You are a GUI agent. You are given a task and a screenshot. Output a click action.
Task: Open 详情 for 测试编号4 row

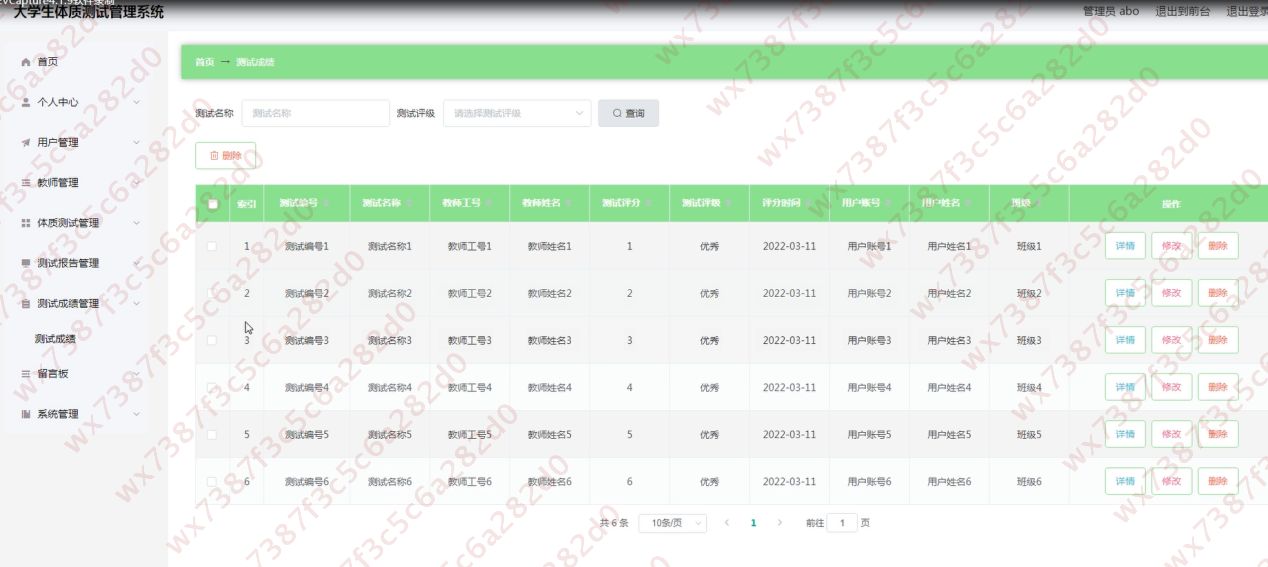click(x=1125, y=387)
